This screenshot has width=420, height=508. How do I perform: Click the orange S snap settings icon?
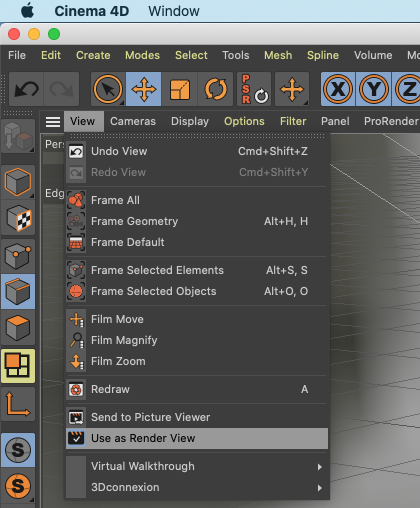tap(18, 486)
